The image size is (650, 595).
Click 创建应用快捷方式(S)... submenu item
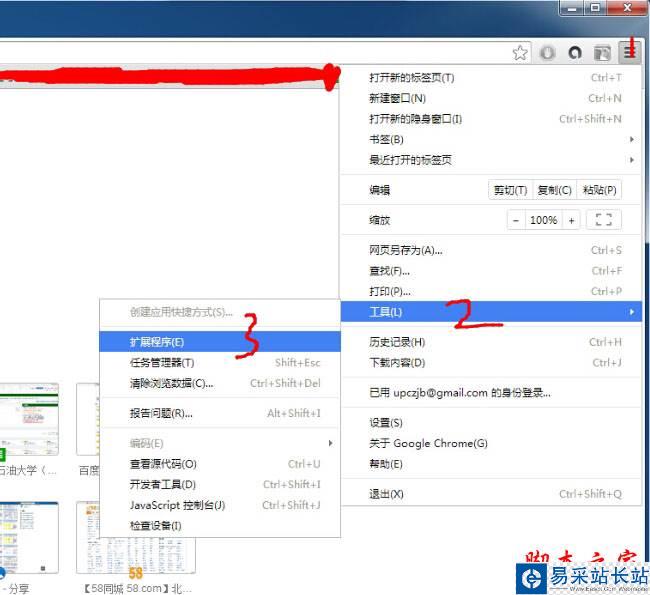220,312
